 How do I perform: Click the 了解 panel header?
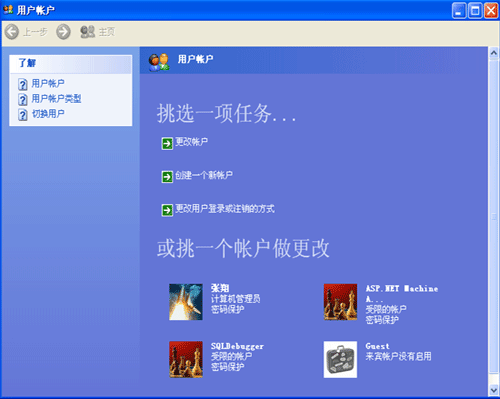click(71, 64)
